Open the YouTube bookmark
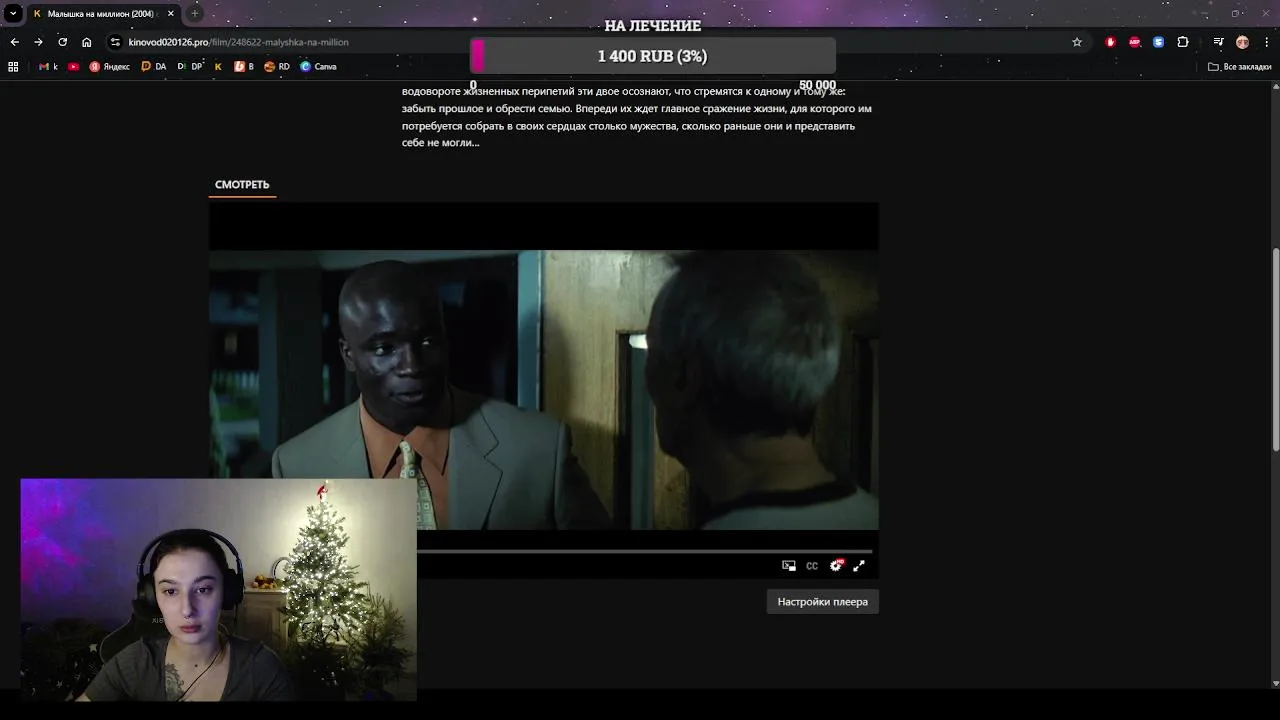This screenshot has width=1280, height=720. (x=74, y=67)
